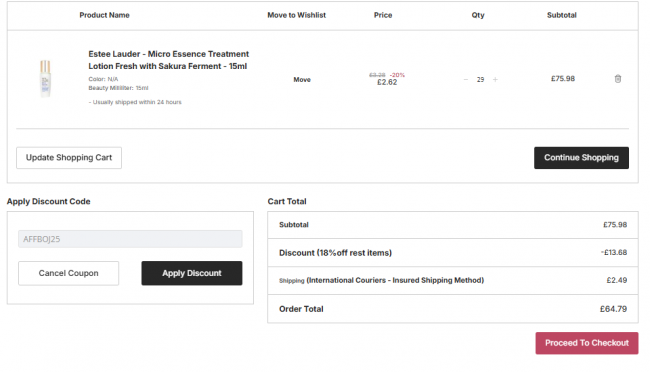The image size is (650, 372).
Task: Open the Estee Lauder Micro Essence product link
Action: tap(168, 60)
